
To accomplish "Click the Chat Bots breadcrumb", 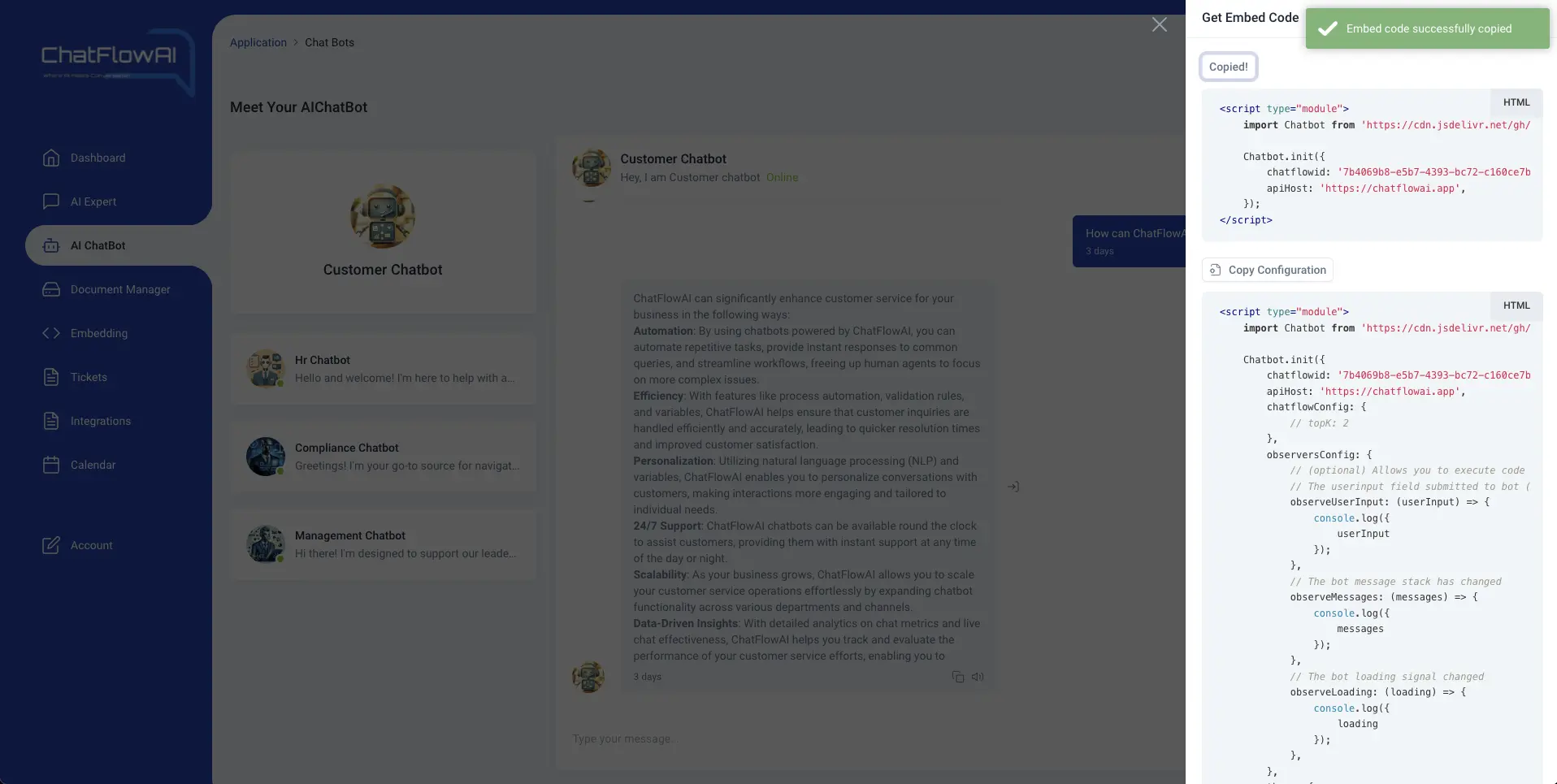I will pyautogui.click(x=329, y=42).
